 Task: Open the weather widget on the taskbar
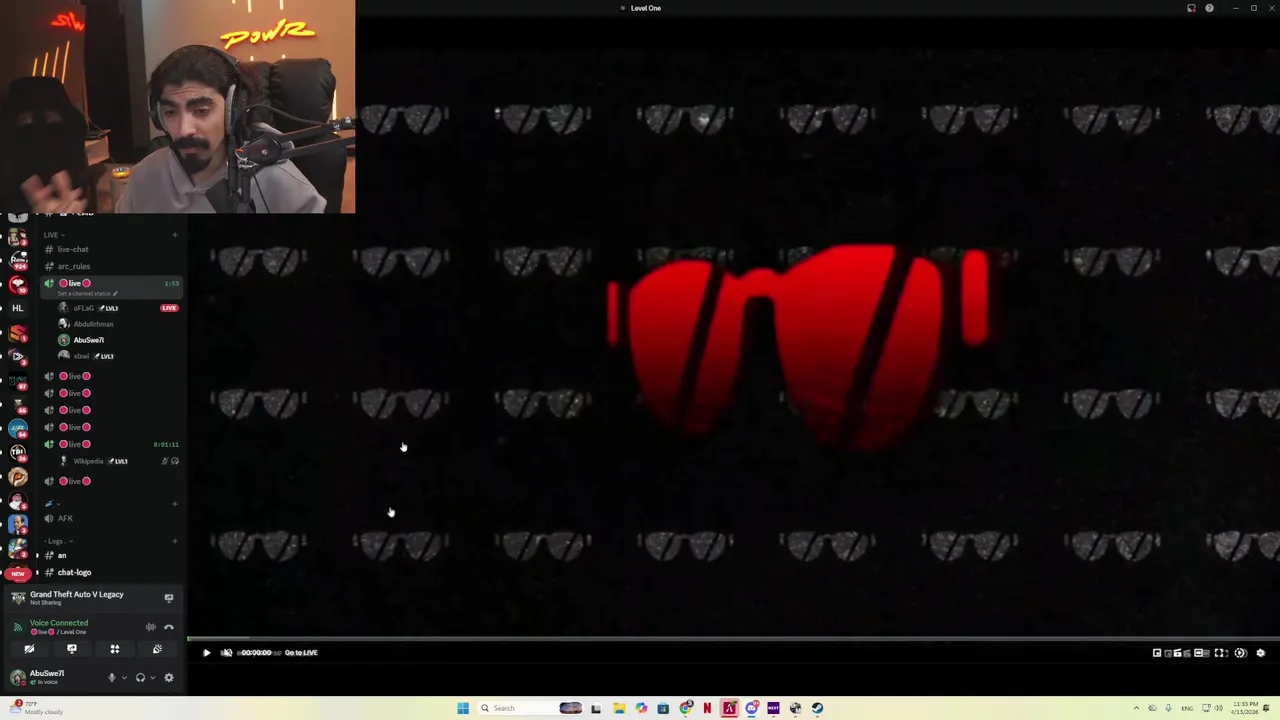click(x=36, y=707)
